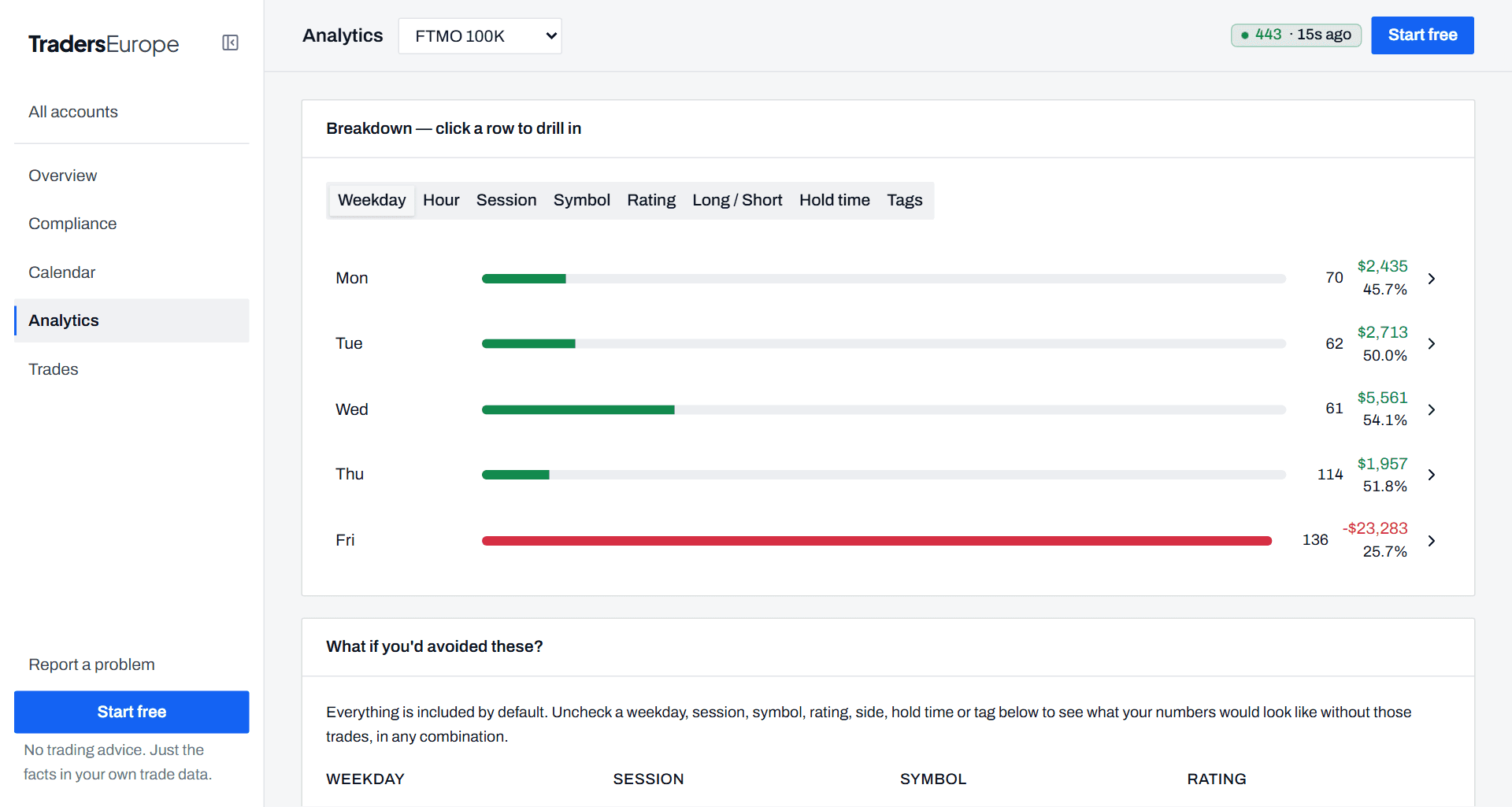Viewport: 1512px width, 807px height.
Task: Click the Thu row label
Action: [350, 474]
